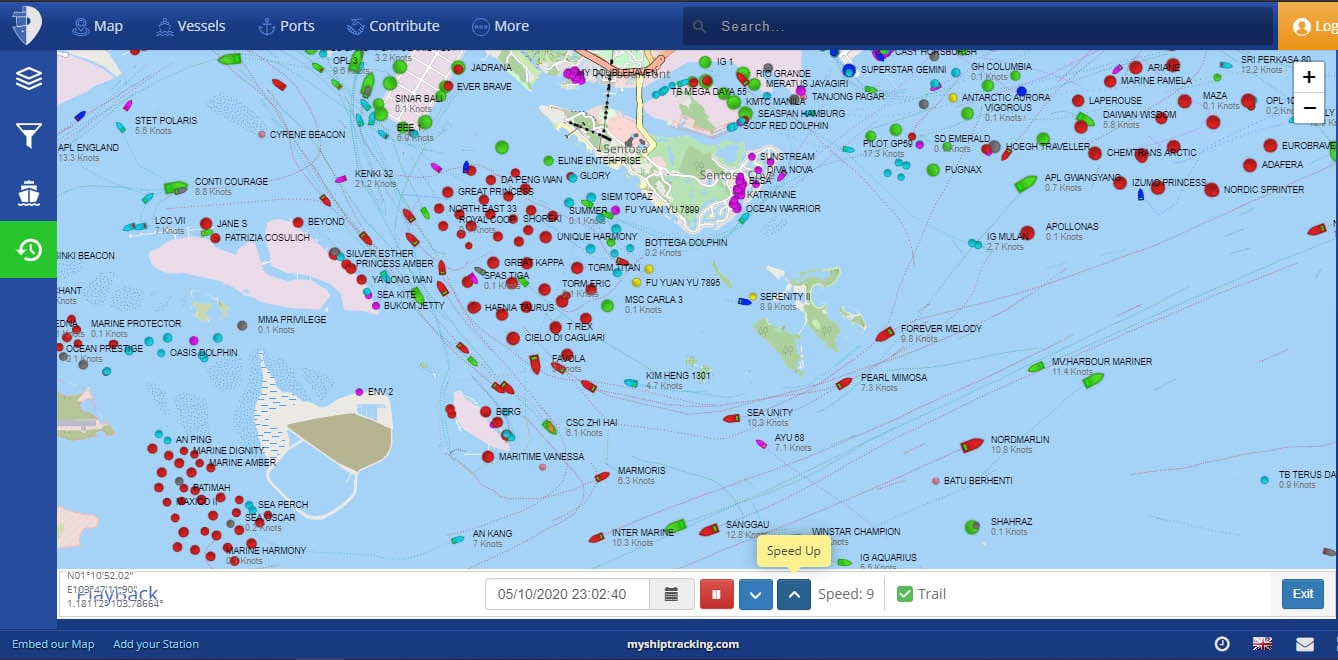Toggle the Trail checkbox
1338x660 pixels.
pyautogui.click(x=905, y=594)
